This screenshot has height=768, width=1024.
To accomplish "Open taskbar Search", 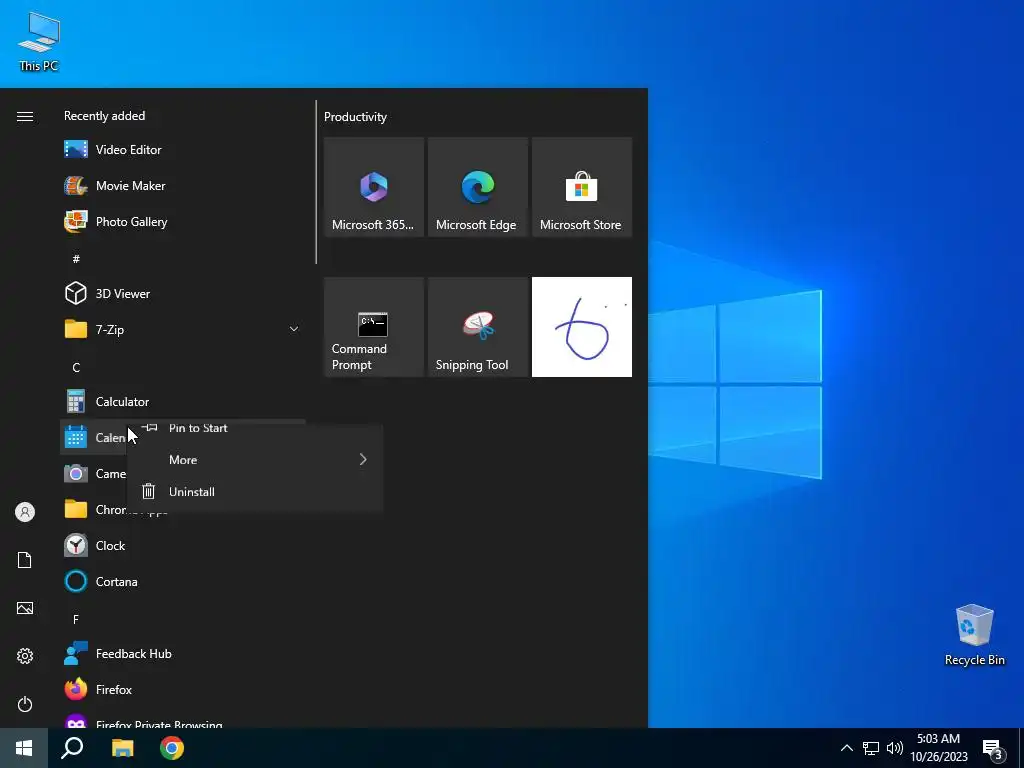I will 72,748.
